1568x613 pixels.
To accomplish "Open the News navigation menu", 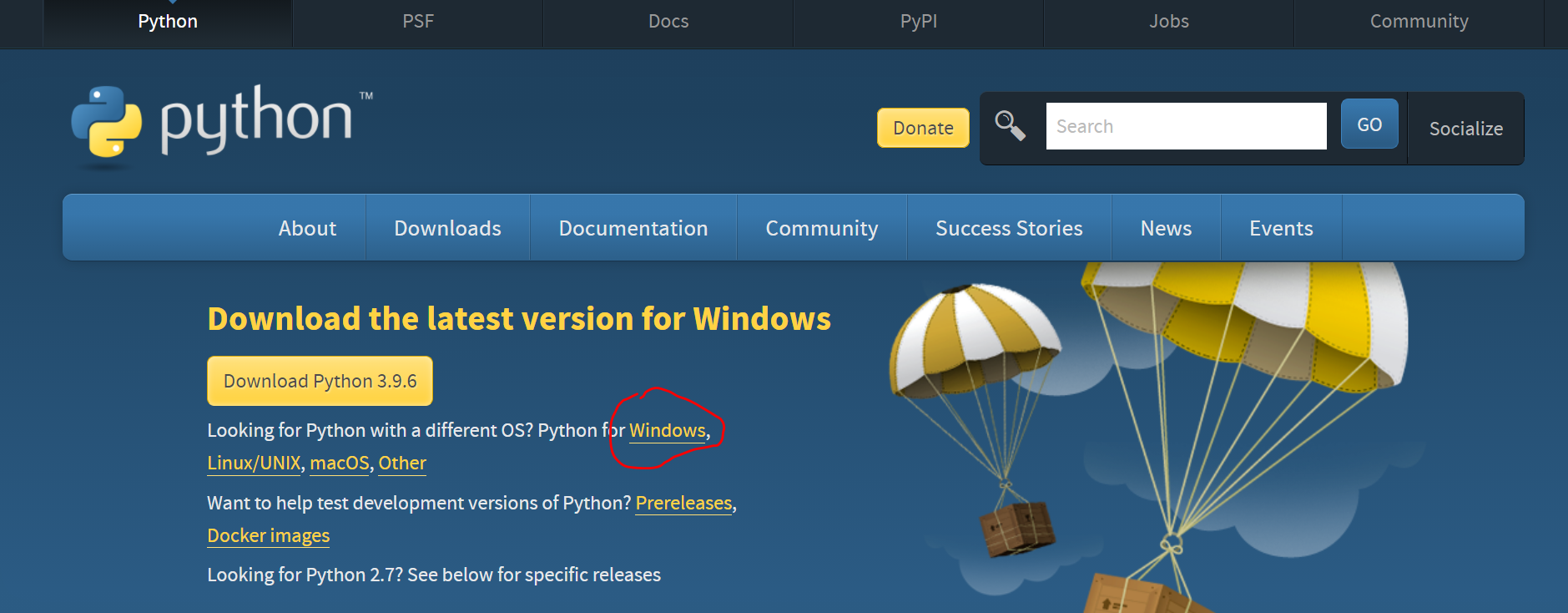I will tap(1166, 228).
